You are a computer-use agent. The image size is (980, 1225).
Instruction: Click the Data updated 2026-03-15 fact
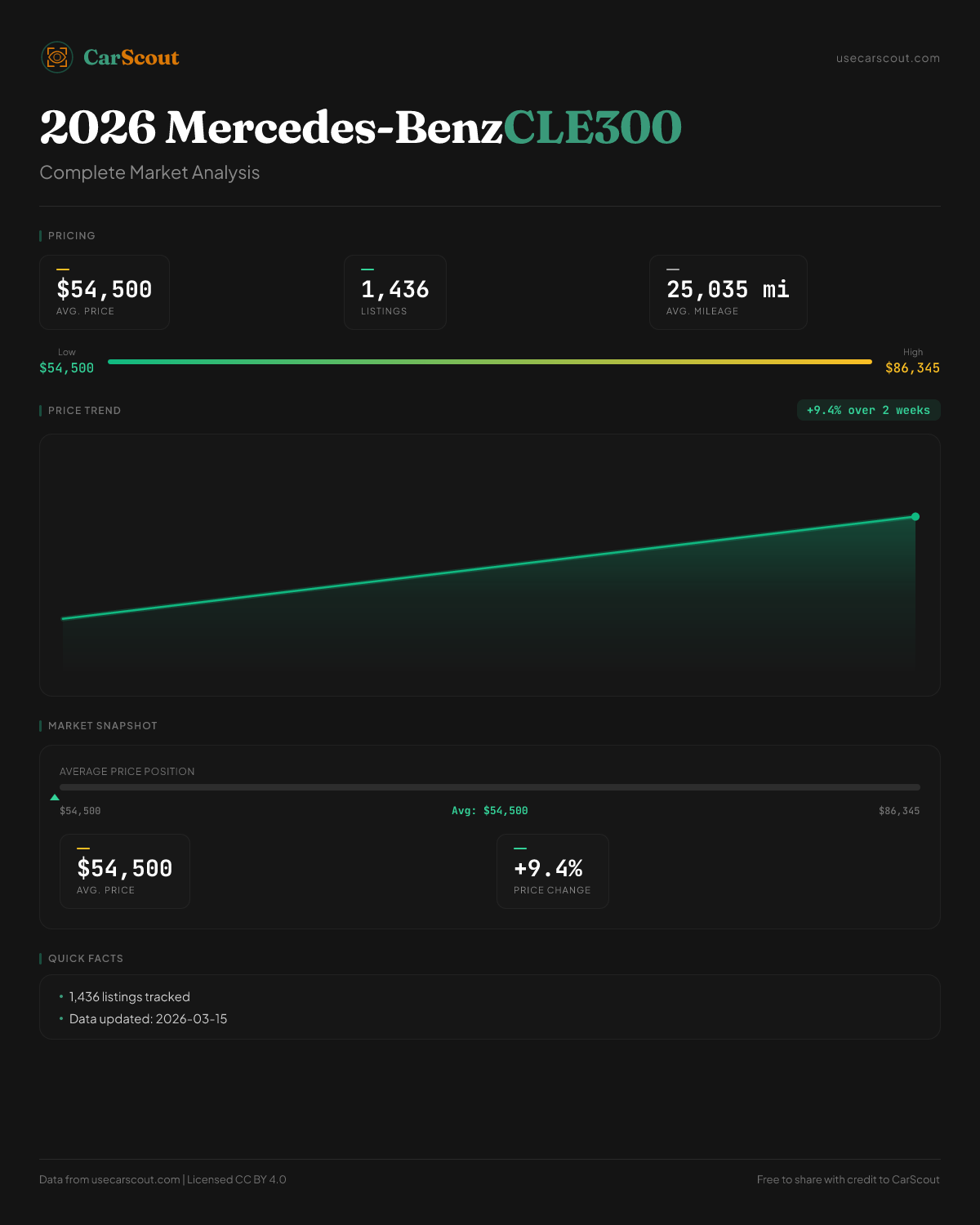148,1018
